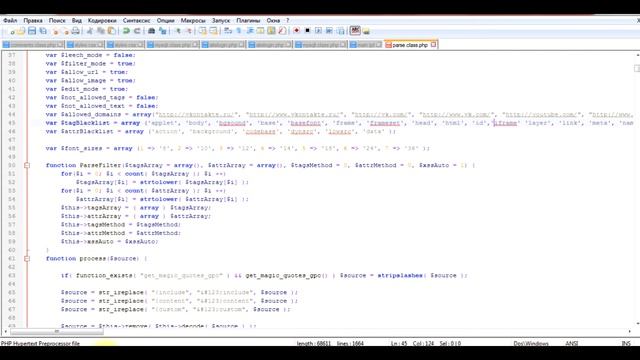
Task: Open the Синтаксис menu
Action: pos(136,20)
